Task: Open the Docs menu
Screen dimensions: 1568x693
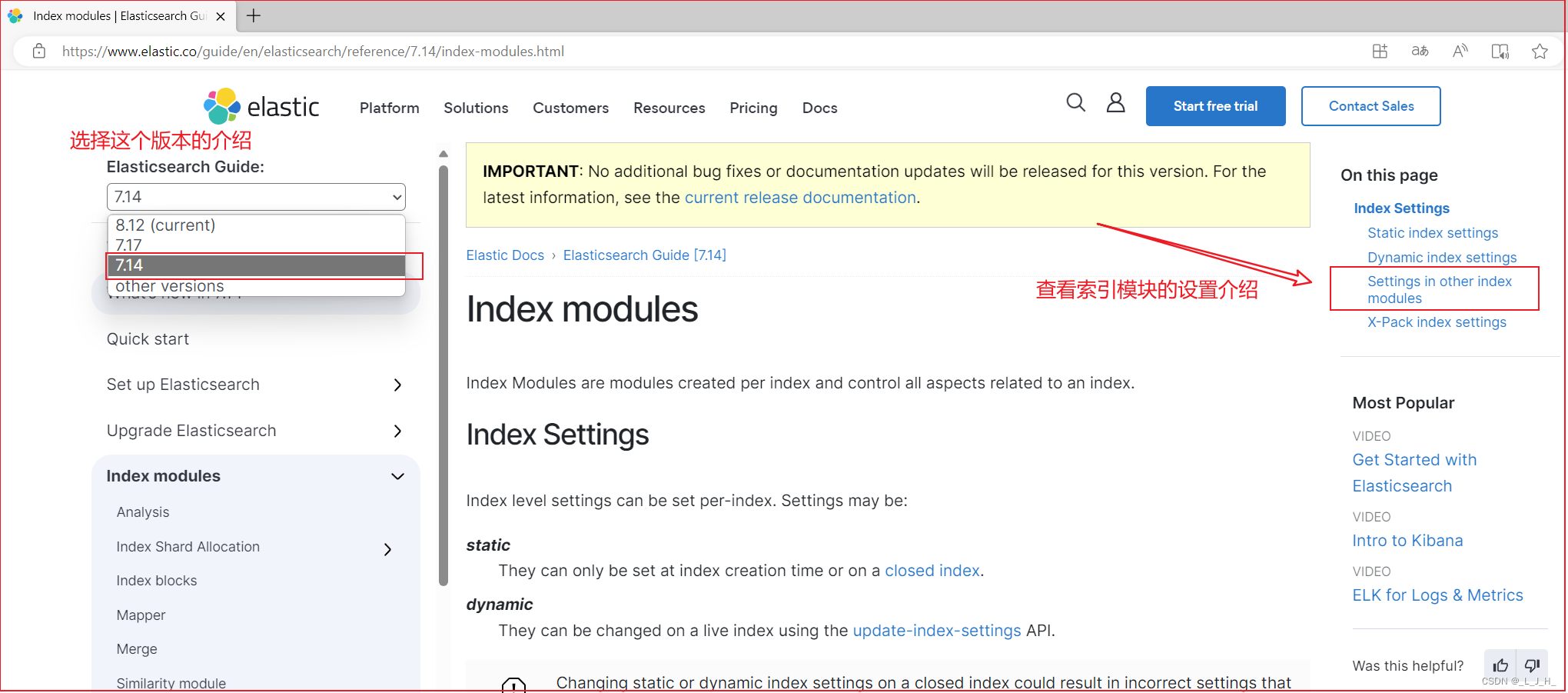Action: pos(820,108)
